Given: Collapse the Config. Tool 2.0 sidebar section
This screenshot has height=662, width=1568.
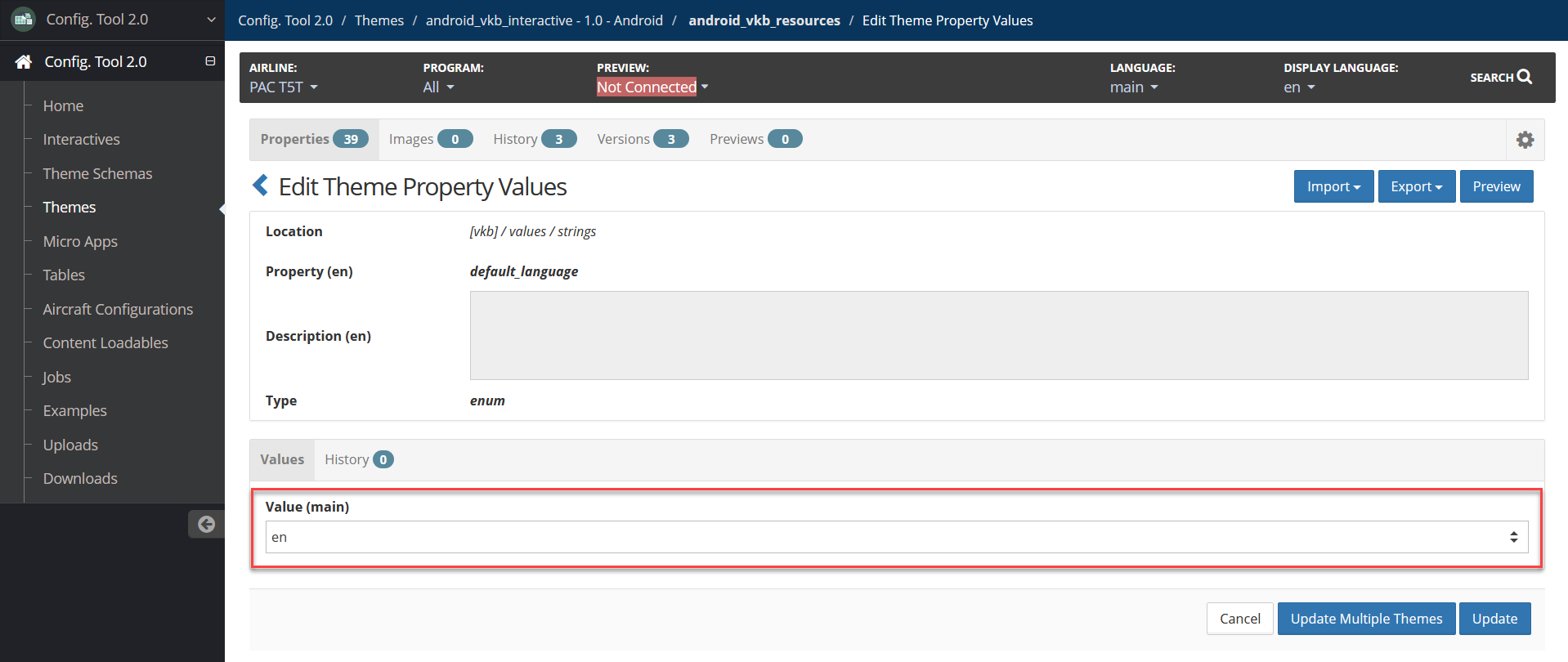Looking at the screenshot, I should point(210,61).
